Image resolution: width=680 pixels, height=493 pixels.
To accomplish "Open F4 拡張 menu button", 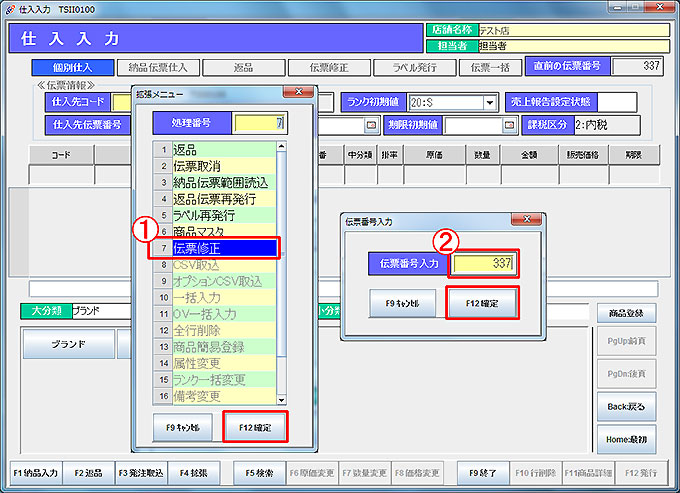I will 193,473.
